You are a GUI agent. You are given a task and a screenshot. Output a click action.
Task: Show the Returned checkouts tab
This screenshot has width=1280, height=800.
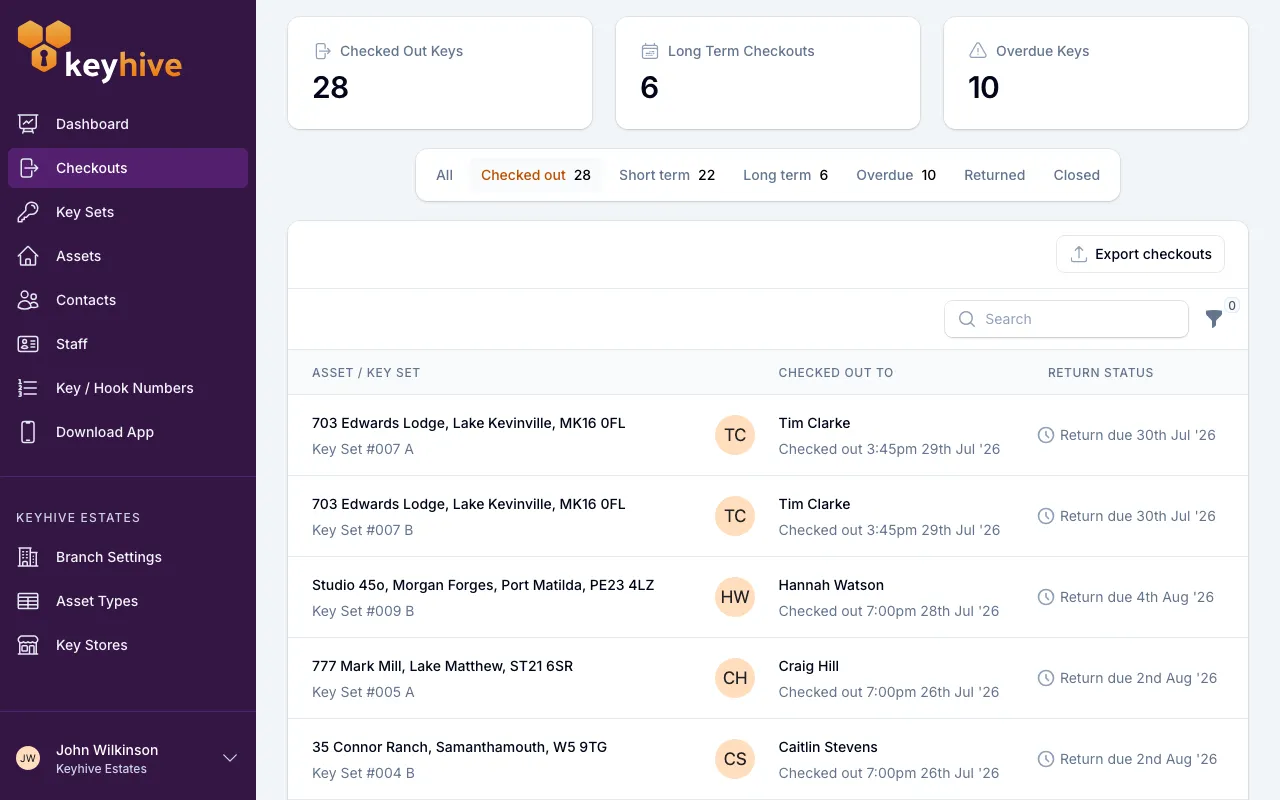click(994, 175)
